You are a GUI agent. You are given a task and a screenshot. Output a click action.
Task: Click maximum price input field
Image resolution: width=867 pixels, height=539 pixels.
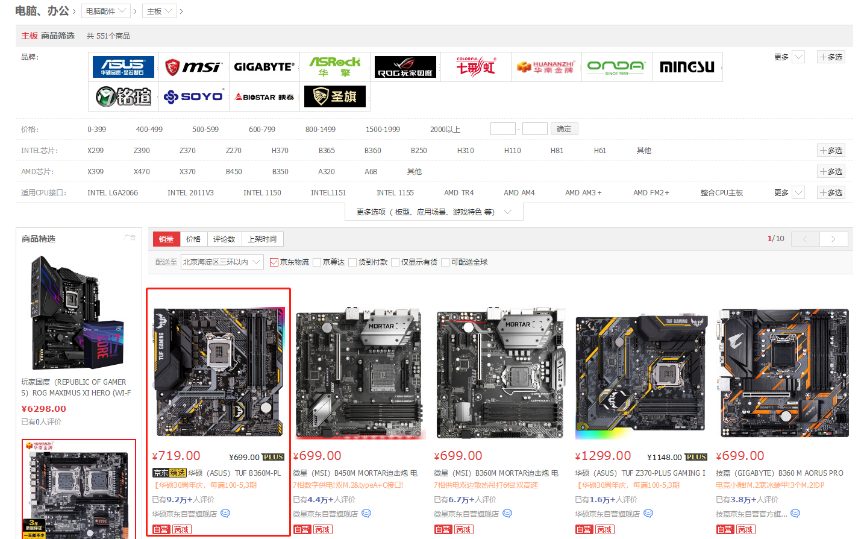pos(535,129)
